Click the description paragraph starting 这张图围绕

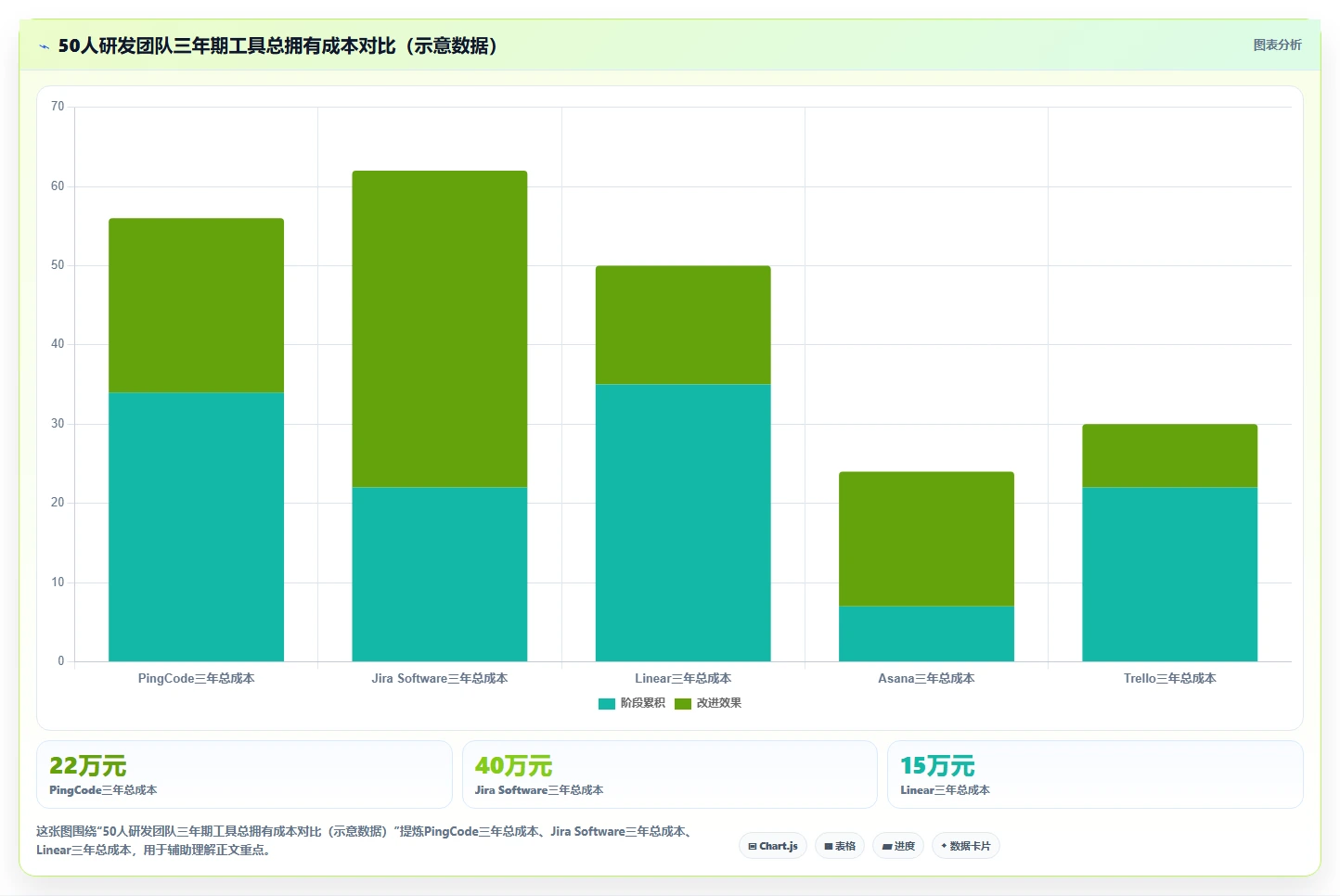pos(366,840)
